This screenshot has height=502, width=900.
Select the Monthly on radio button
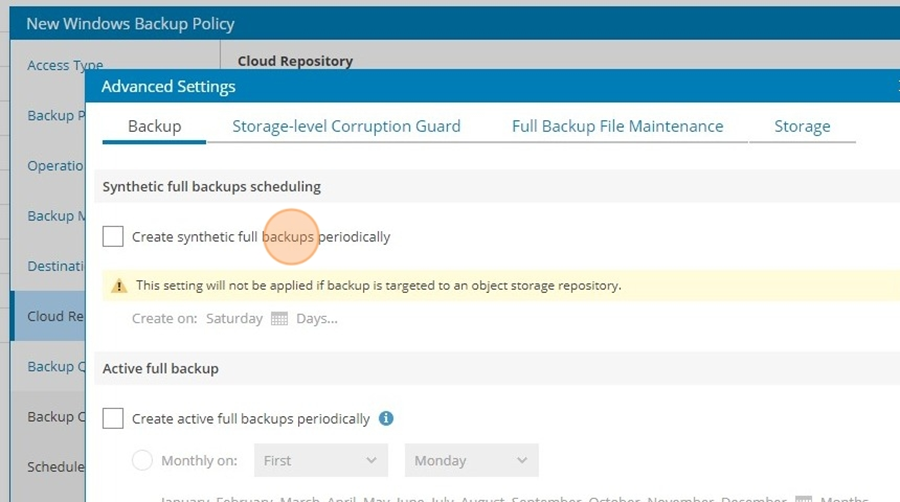point(142,460)
